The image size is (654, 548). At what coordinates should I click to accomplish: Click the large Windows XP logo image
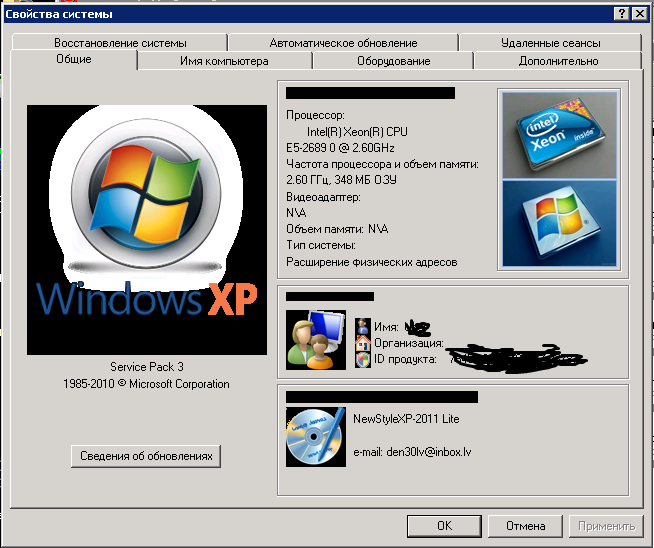[x=147, y=230]
